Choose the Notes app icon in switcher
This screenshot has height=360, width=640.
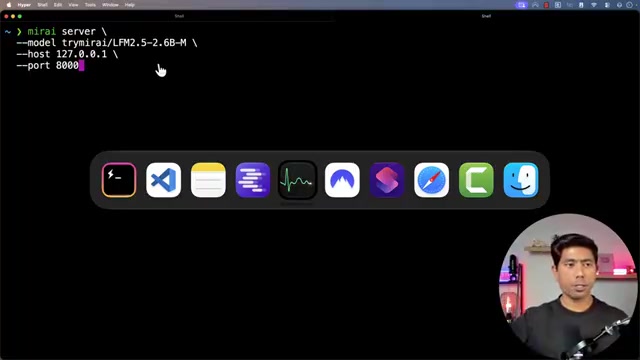point(208,180)
